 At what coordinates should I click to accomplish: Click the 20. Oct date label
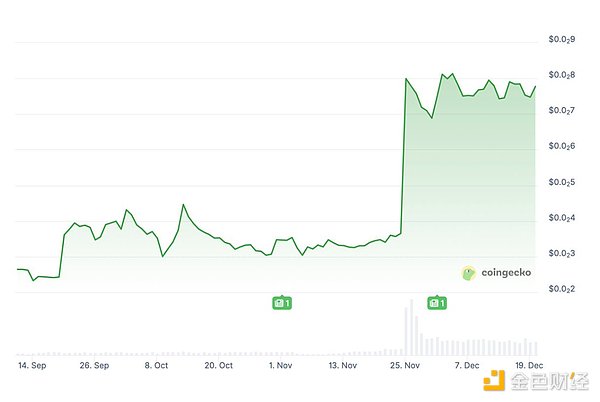tap(219, 366)
